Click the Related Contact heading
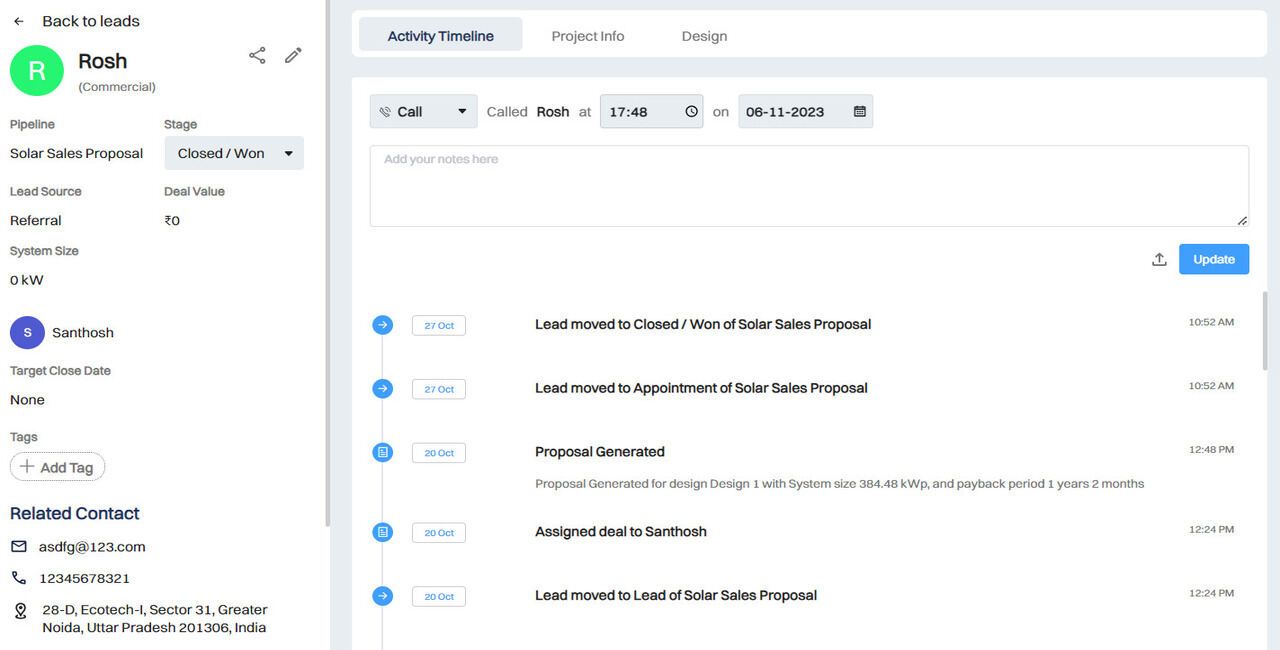The image size is (1280, 650). pyautogui.click(x=75, y=513)
